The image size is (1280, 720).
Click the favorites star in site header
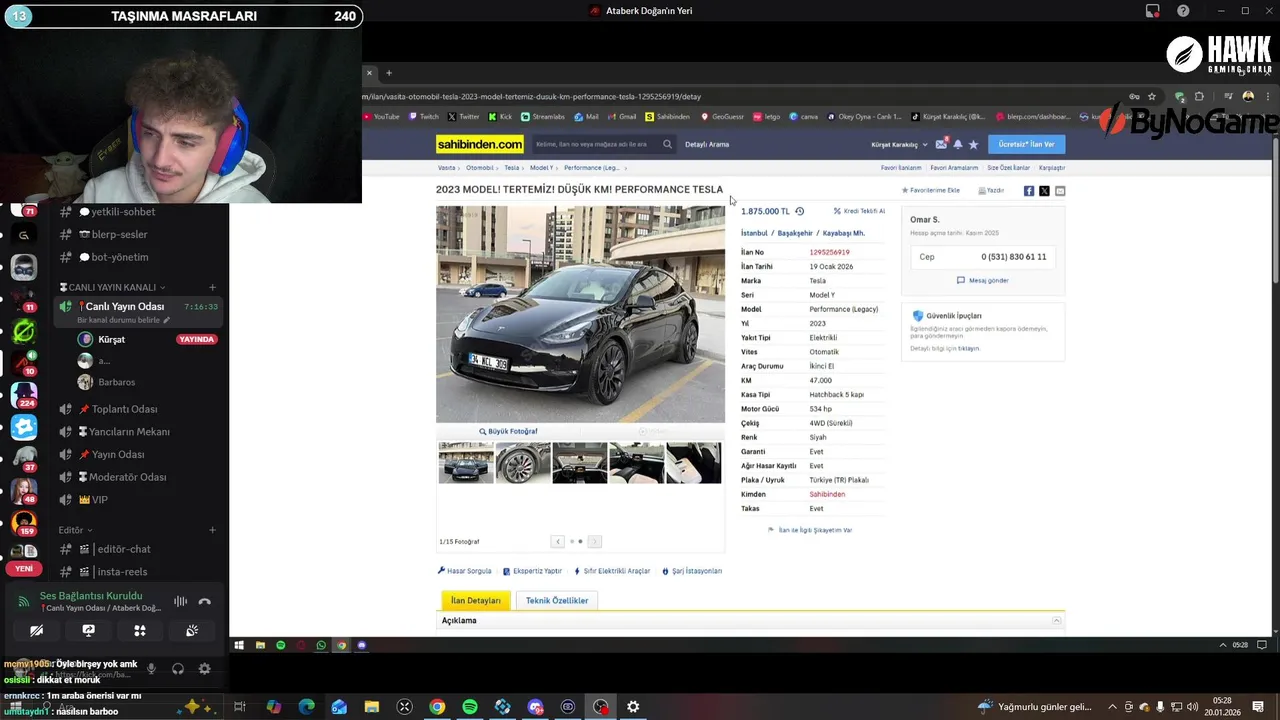[973, 144]
